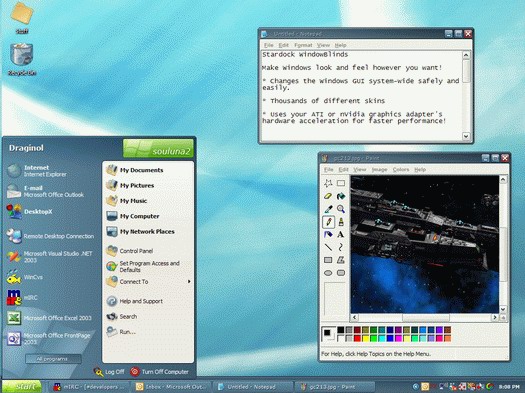Image resolution: width=525 pixels, height=393 pixels.
Task: Open Microsoft Office Excel 2003
Action: tap(49, 318)
